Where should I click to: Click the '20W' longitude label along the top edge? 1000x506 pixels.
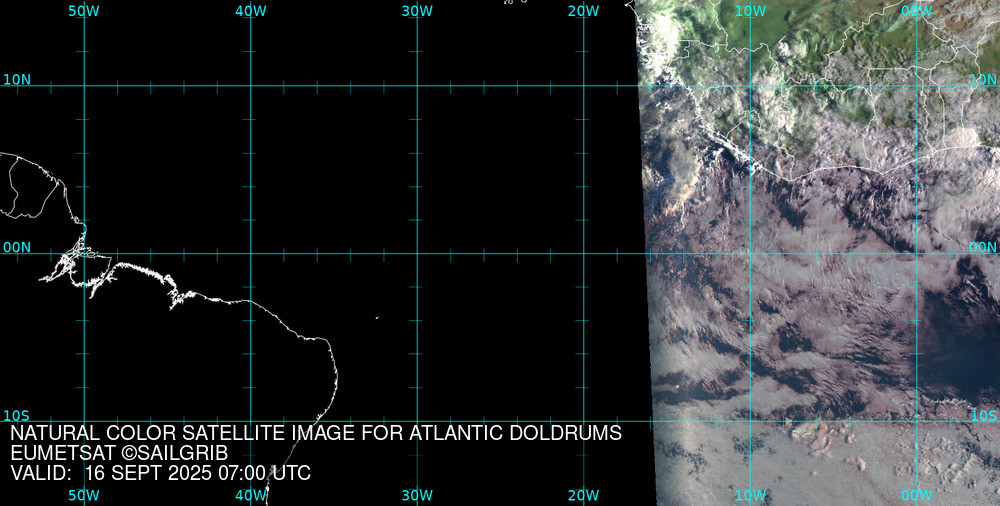click(584, 11)
